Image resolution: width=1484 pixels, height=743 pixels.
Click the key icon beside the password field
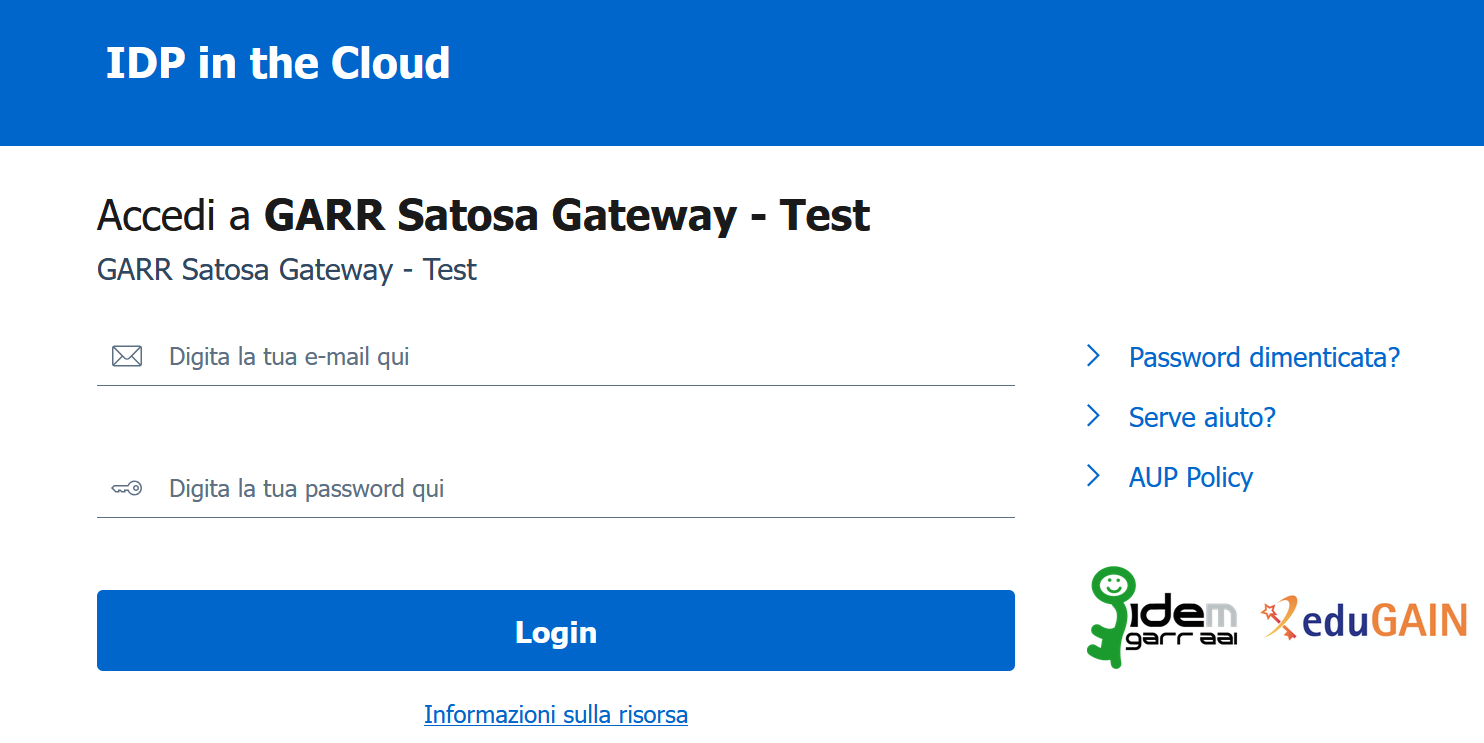126,487
